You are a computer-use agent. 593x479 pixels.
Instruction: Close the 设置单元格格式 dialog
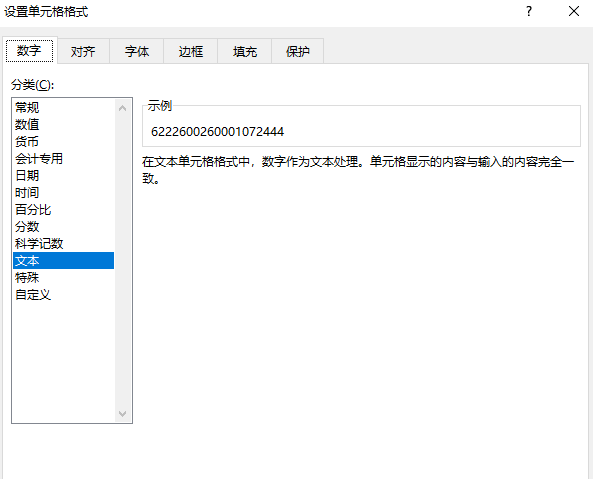point(574,11)
